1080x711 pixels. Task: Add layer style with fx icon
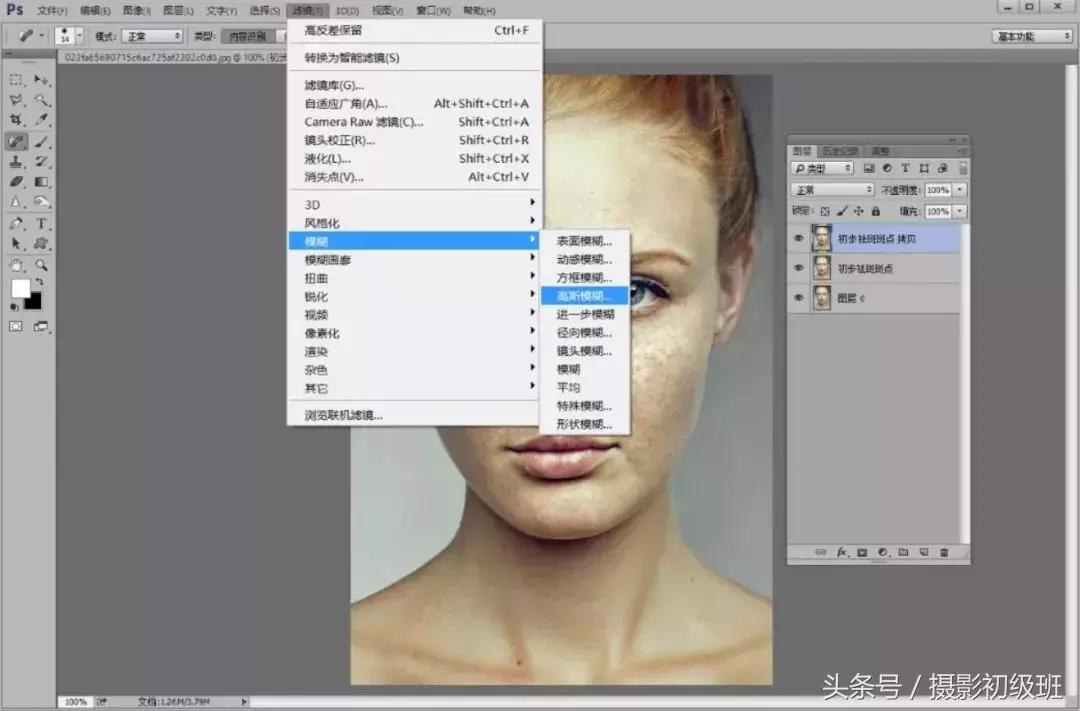click(841, 552)
